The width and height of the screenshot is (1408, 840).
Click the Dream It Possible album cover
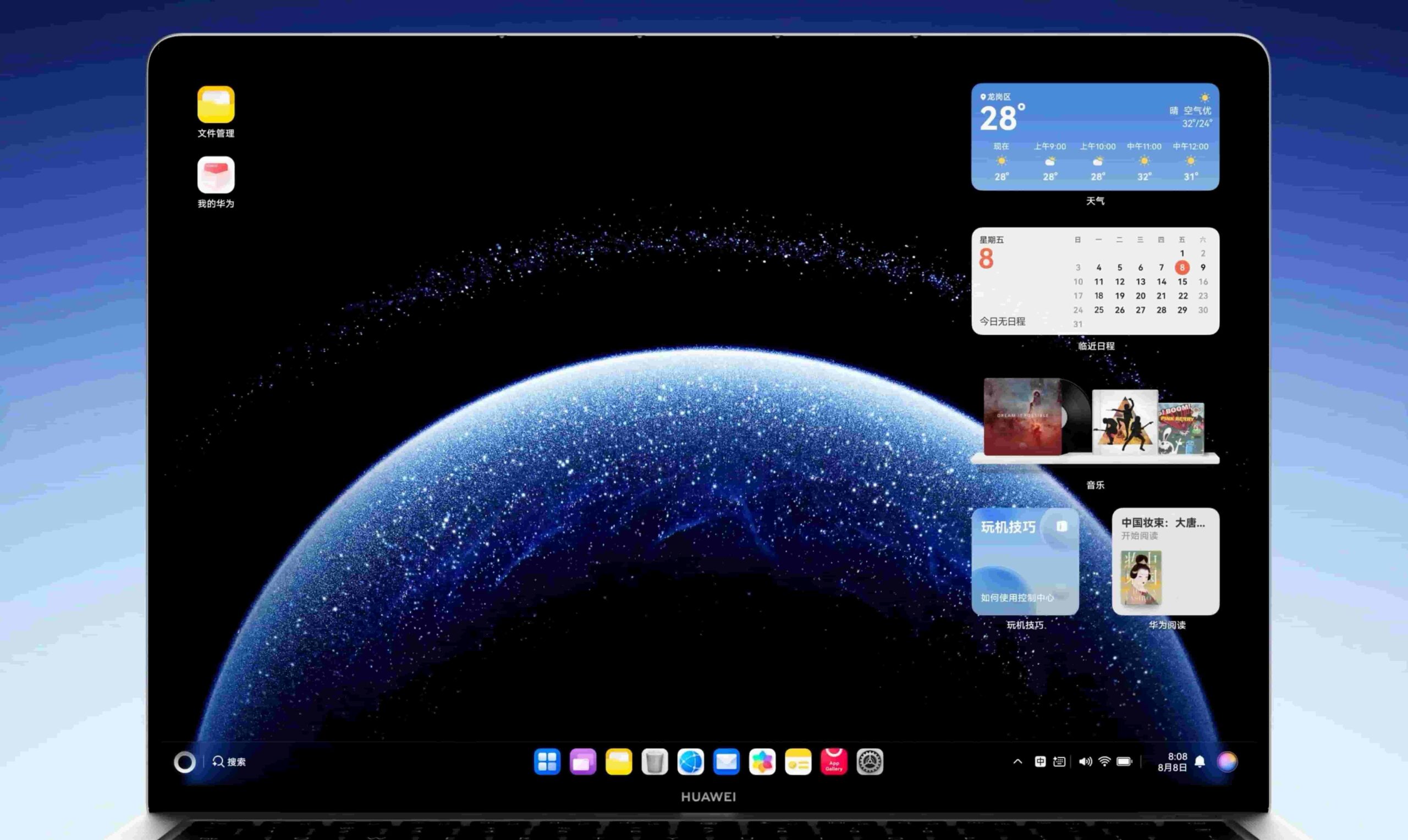tap(1022, 416)
